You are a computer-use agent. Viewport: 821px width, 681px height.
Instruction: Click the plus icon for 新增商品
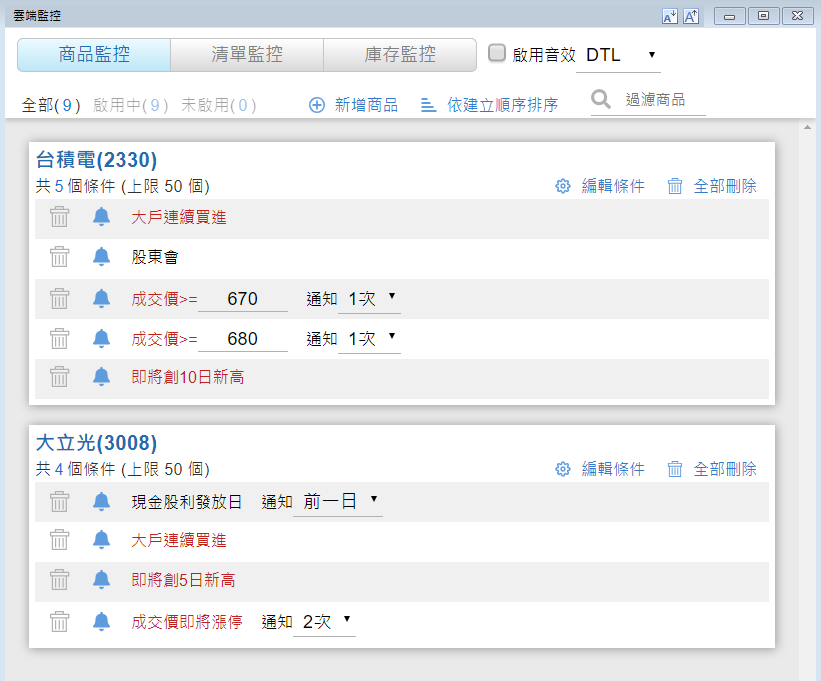tap(317, 105)
